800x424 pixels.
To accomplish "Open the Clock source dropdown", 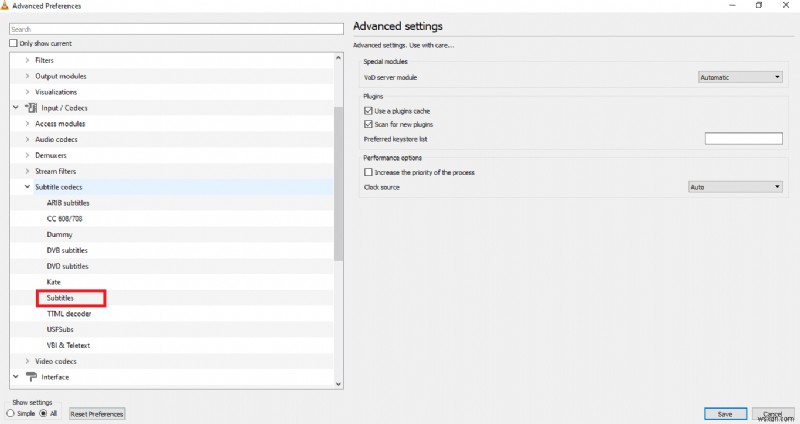I will [735, 187].
